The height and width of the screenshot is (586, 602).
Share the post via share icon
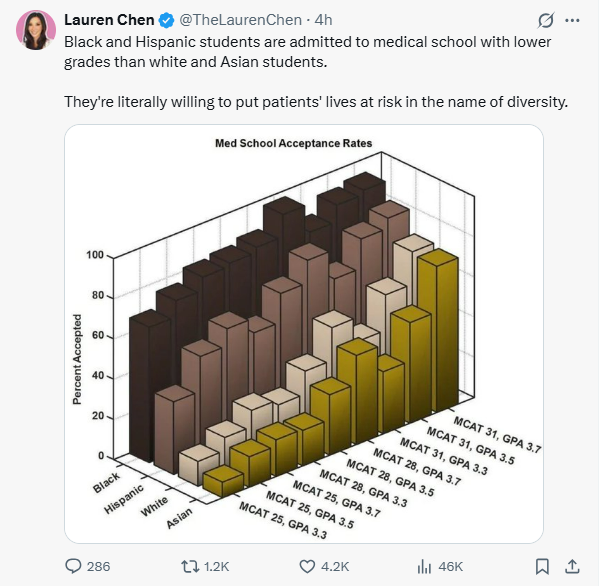[x=573, y=566]
